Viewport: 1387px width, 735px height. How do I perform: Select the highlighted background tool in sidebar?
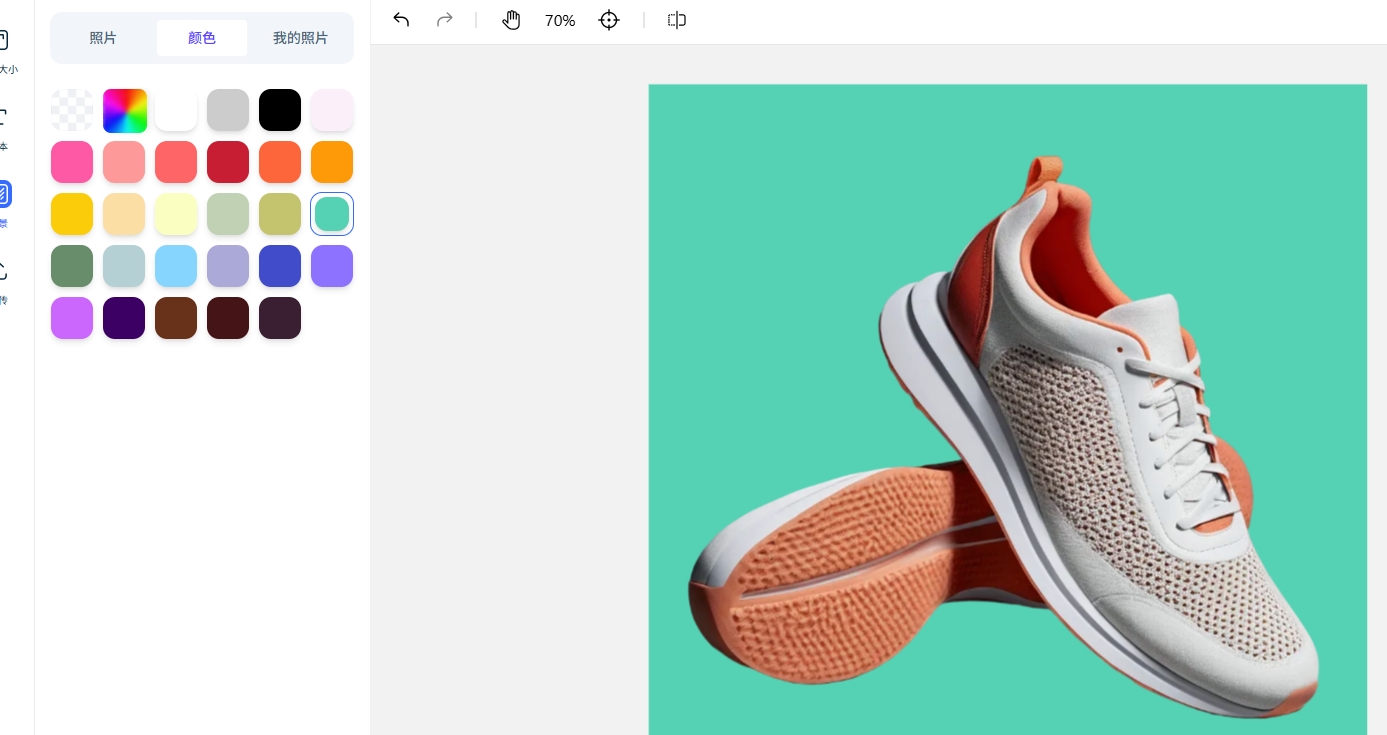click(x=4, y=195)
